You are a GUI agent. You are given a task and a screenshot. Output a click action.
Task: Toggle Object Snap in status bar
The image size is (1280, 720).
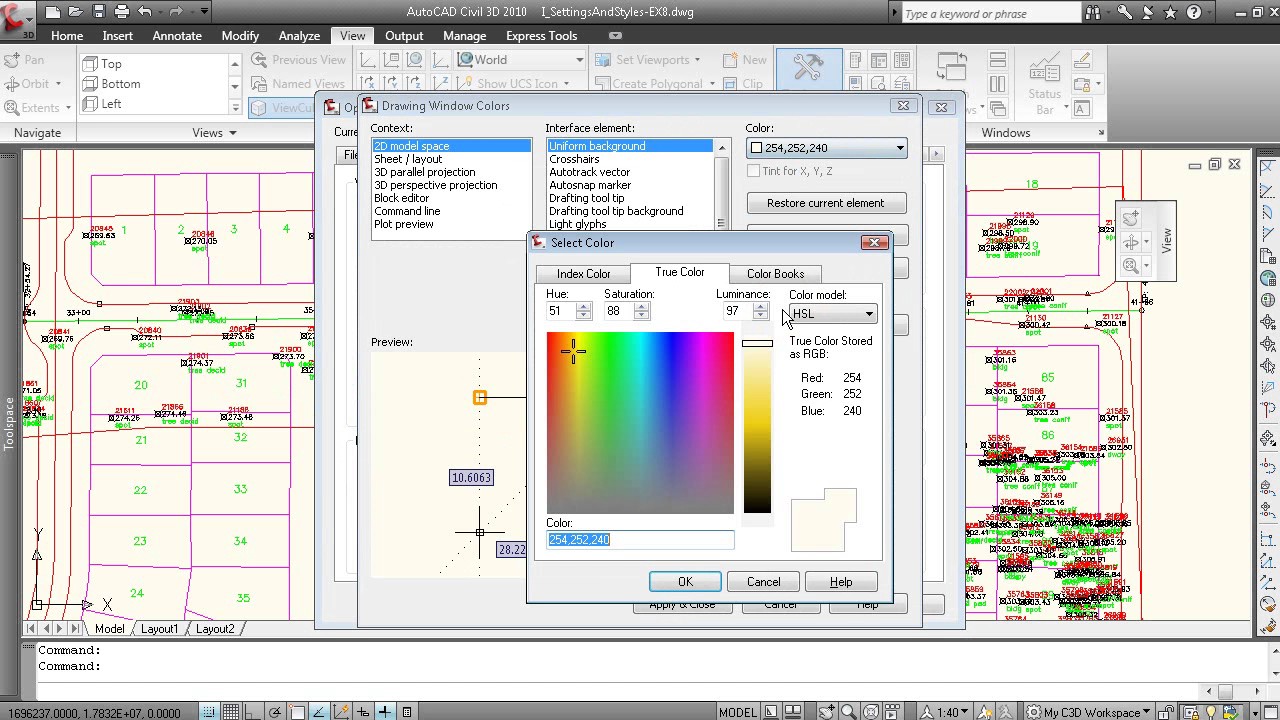297,712
